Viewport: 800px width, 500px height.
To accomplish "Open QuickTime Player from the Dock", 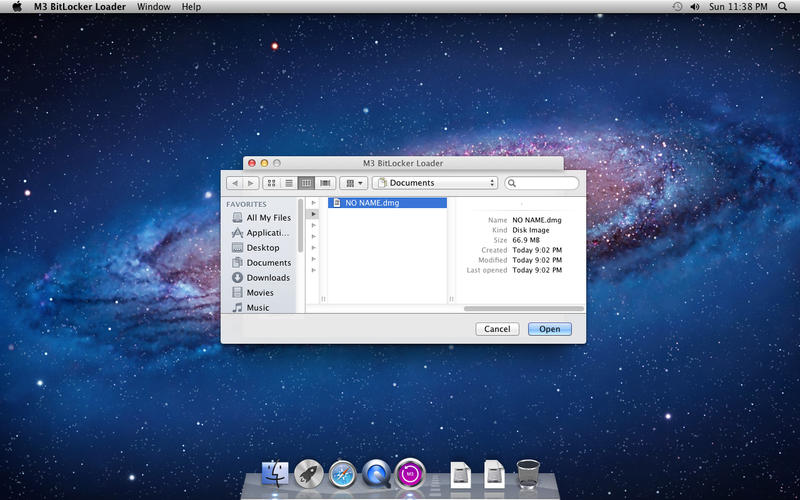I will click(377, 473).
